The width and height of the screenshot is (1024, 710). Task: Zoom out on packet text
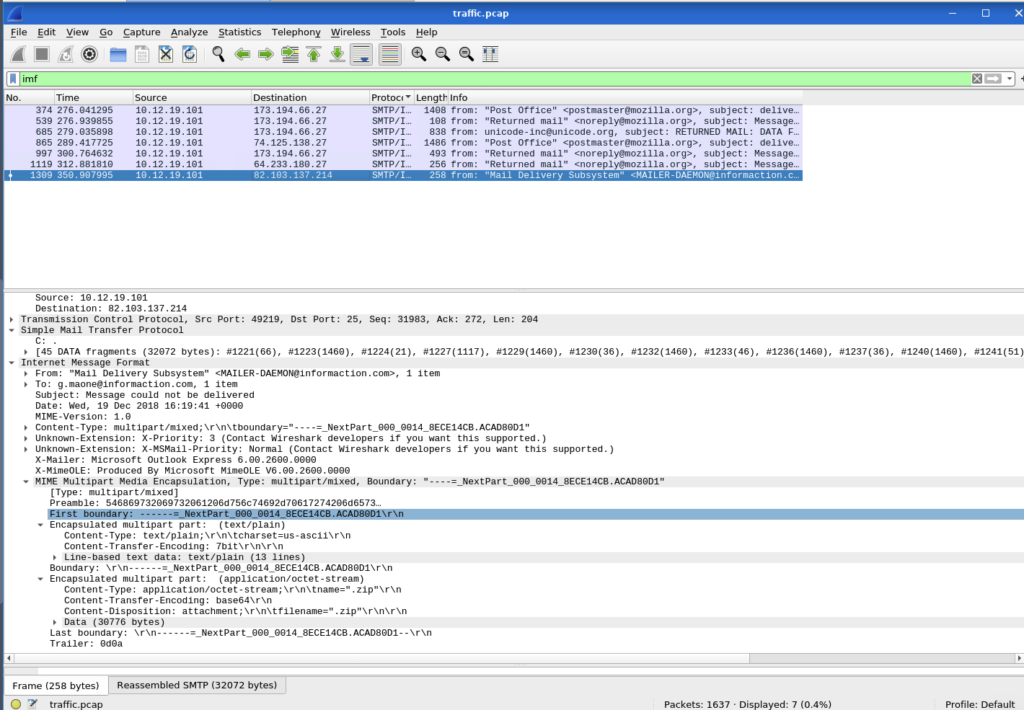pyautogui.click(x=443, y=54)
